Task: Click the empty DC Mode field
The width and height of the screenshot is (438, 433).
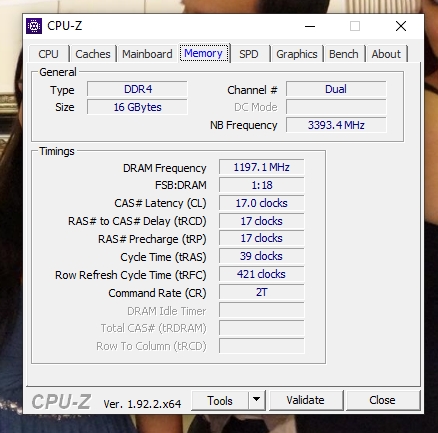Action: [336, 107]
